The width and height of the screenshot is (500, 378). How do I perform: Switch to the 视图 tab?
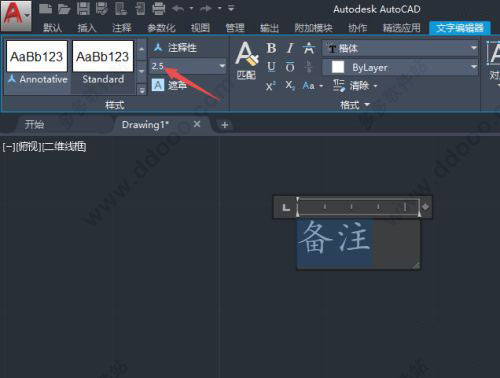click(200, 28)
